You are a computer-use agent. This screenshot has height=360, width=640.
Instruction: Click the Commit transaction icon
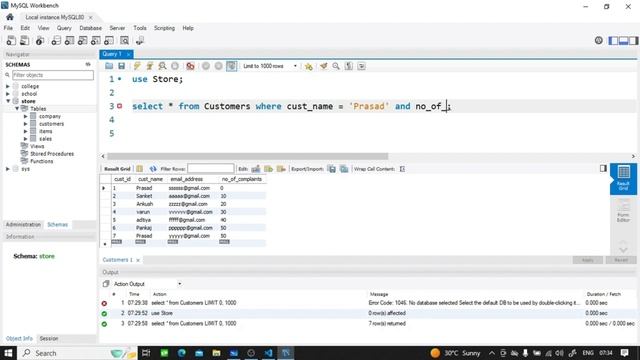(x=206, y=66)
